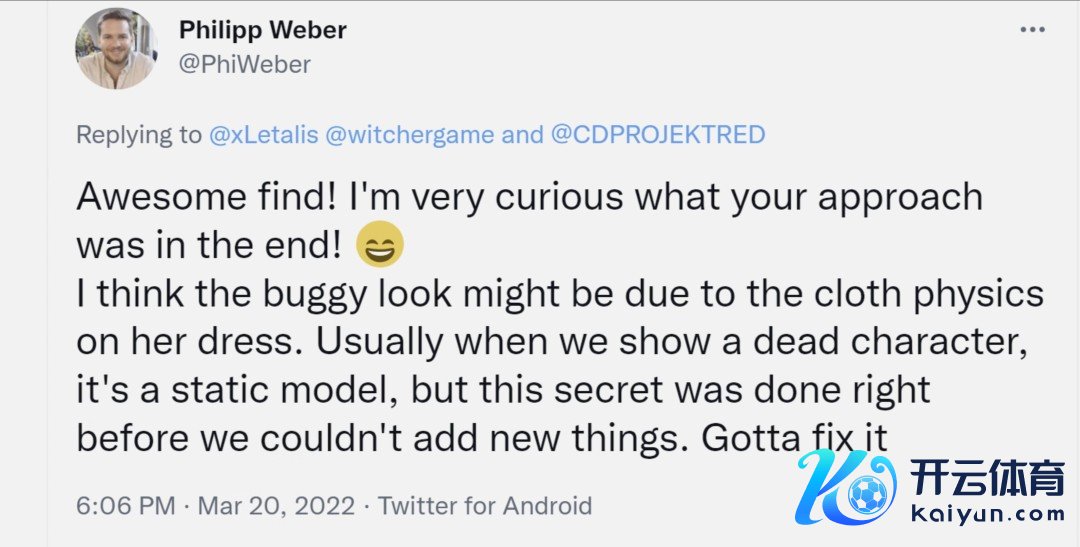Click the "Replying to" label

[139, 134]
